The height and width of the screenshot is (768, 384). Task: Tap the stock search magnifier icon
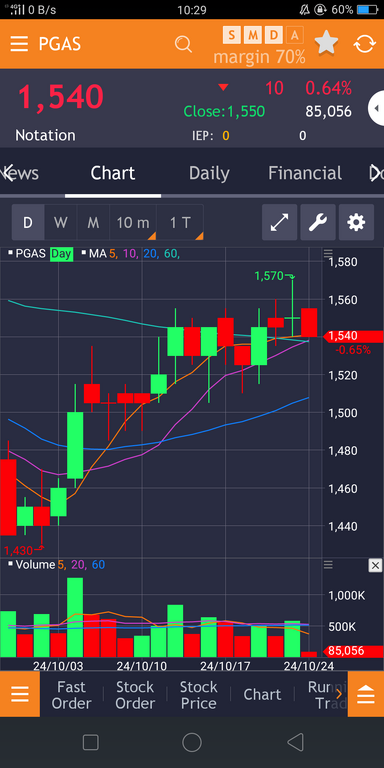(x=183, y=44)
